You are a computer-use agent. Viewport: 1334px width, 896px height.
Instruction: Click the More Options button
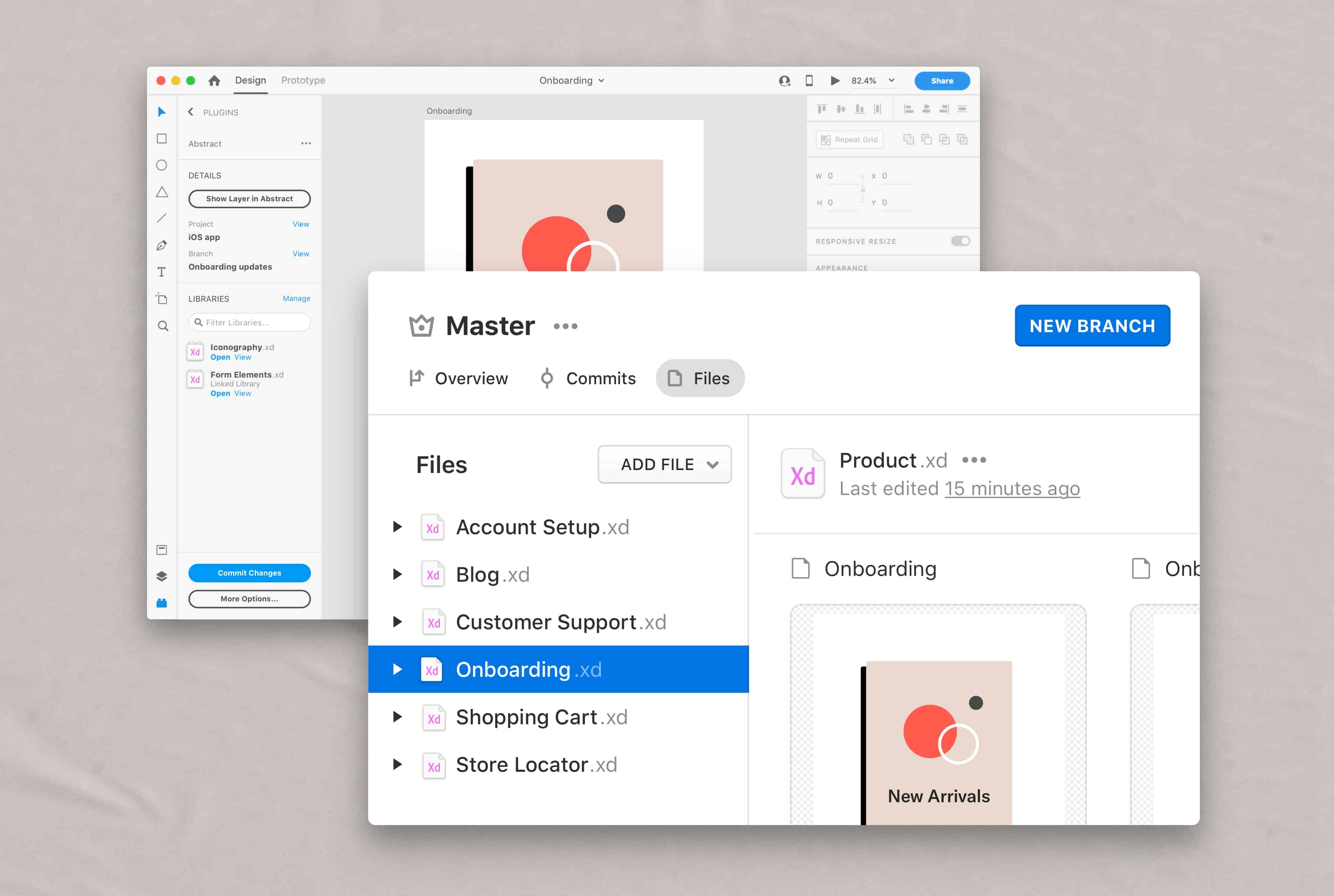coord(249,599)
